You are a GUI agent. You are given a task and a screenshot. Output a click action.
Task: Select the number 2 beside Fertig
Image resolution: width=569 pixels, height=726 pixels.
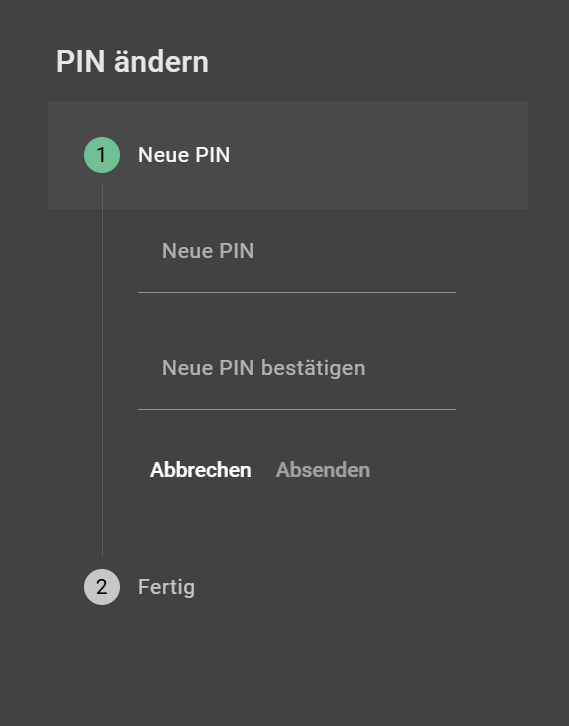[102, 587]
